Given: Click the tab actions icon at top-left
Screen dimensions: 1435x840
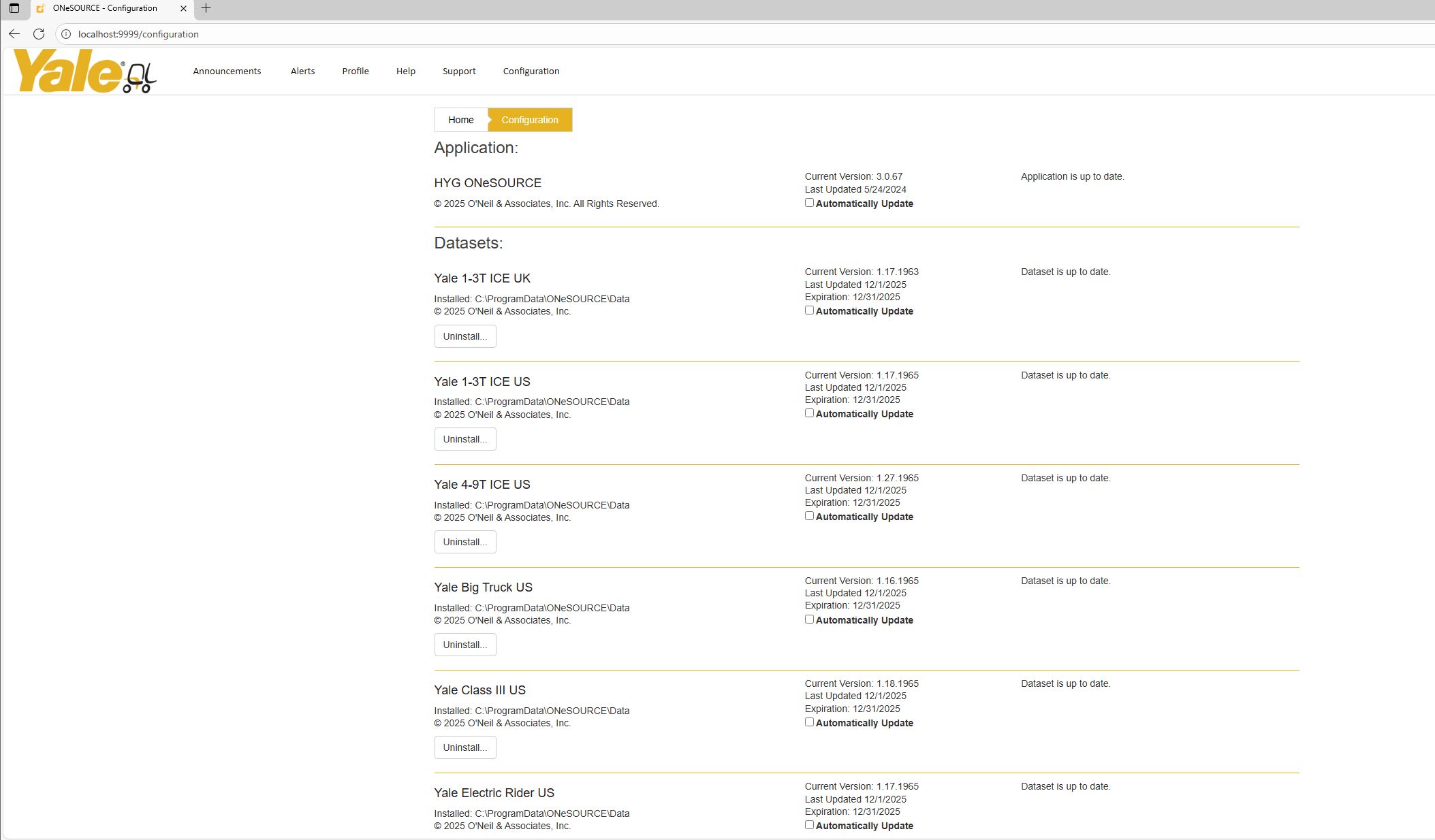Looking at the screenshot, I should click(x=14, y=8).
